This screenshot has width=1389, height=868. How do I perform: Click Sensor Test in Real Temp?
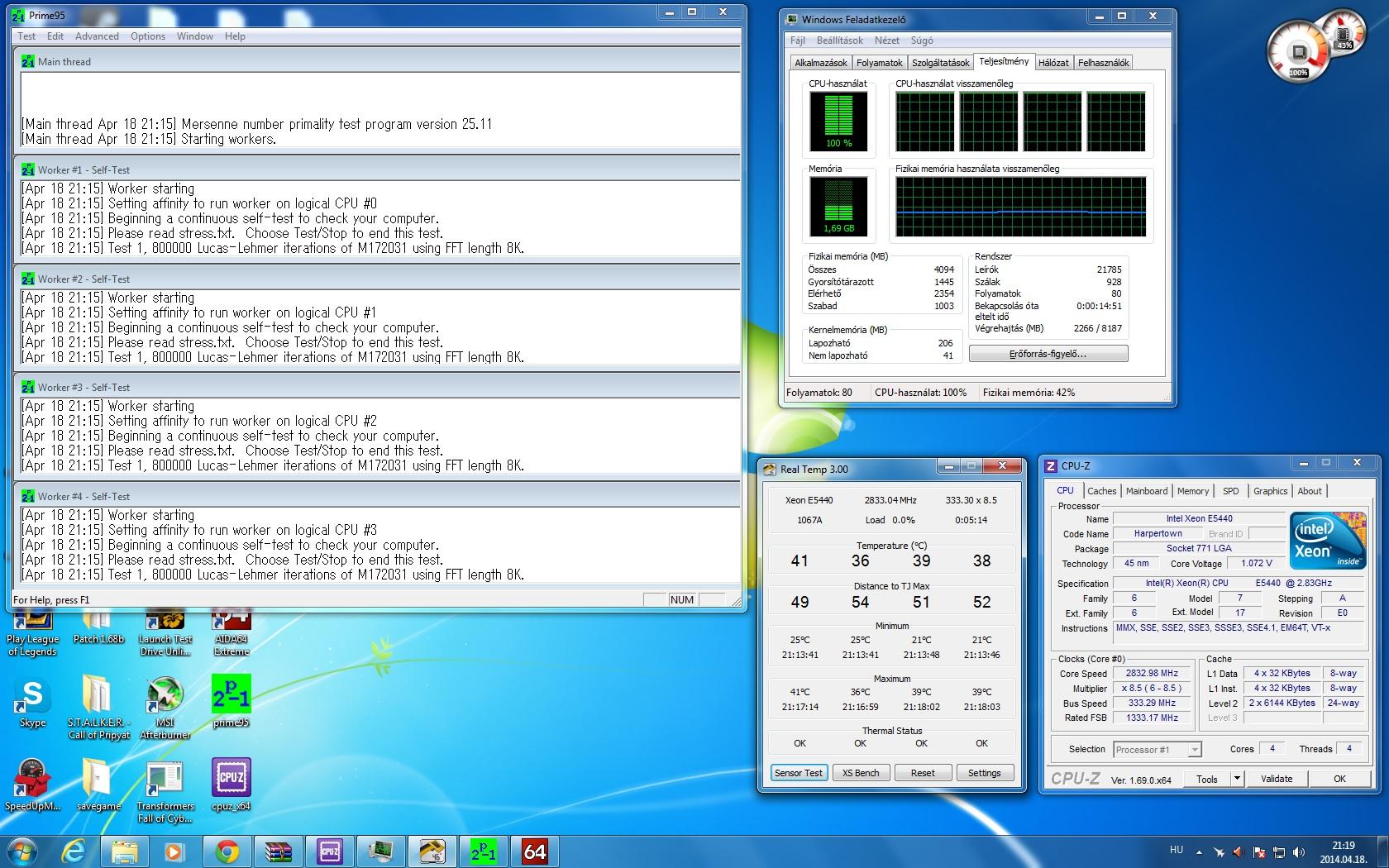coord(799,773)
